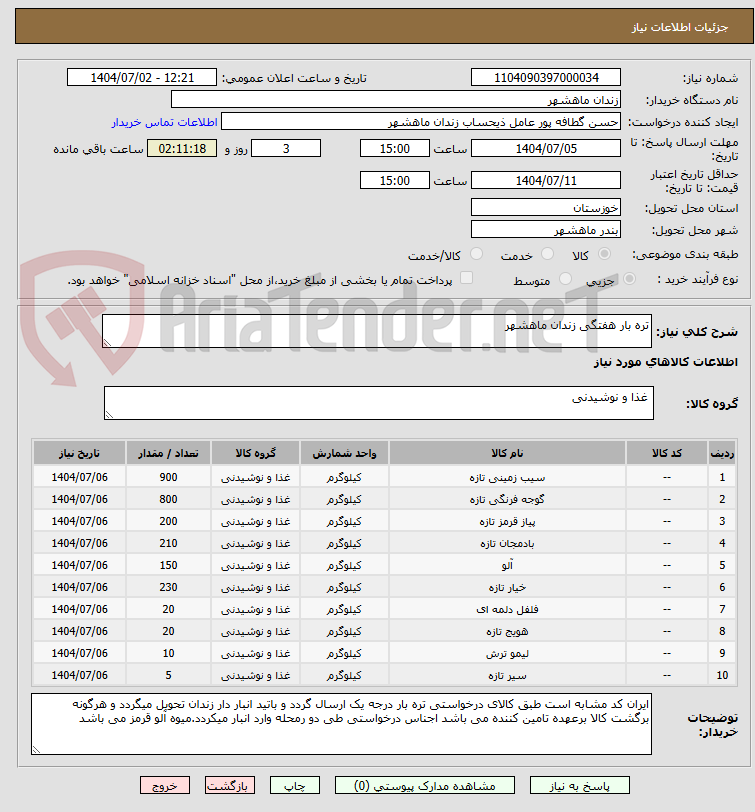The image size is (755, 812).
Task: Click the شهر محل تحویل field بندر ماهشهر
Action: coord(546,229)
